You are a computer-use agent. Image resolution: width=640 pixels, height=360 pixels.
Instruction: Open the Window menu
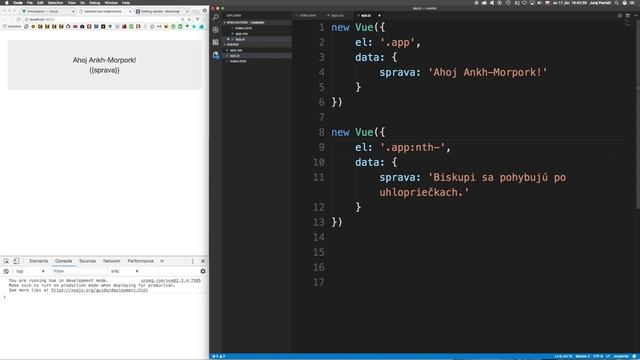[111, 2]
